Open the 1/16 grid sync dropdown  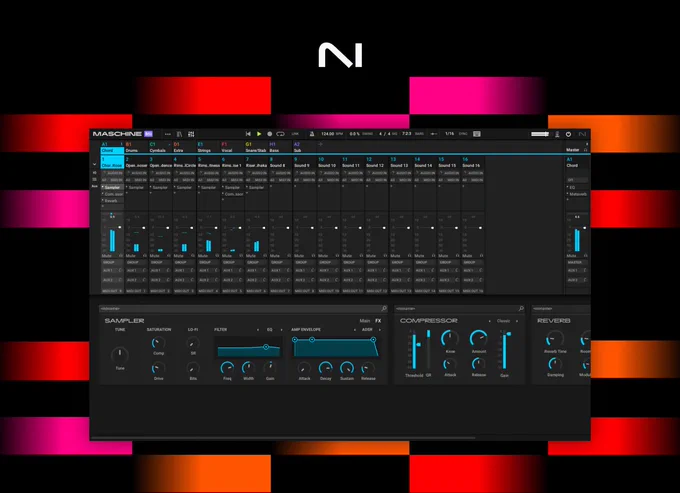(449, 134)
